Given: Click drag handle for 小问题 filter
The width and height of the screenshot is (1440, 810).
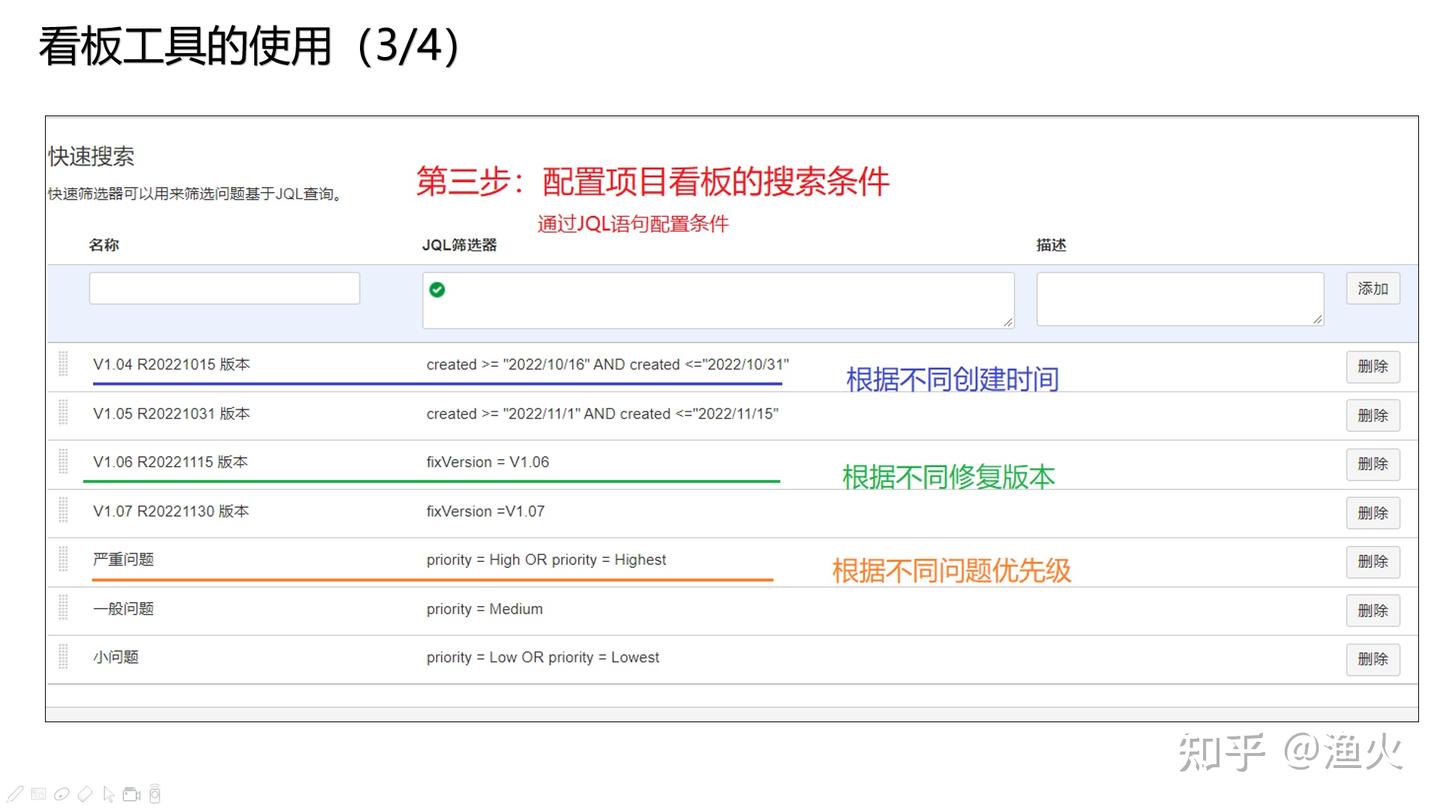Looking at the screenshot, I should tap(64, 657).
